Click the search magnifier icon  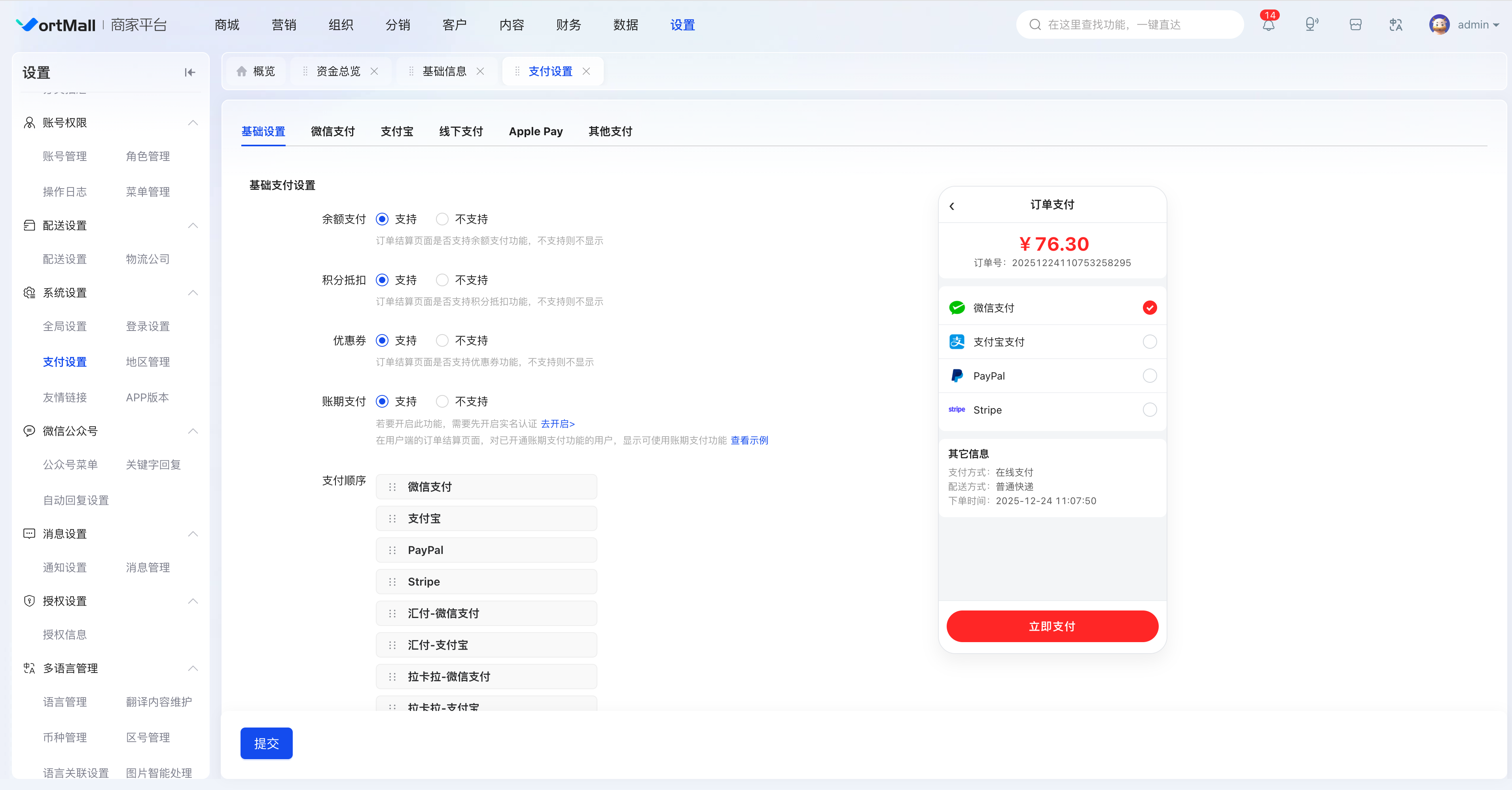pyautogui.click(x=1035, y=25)
